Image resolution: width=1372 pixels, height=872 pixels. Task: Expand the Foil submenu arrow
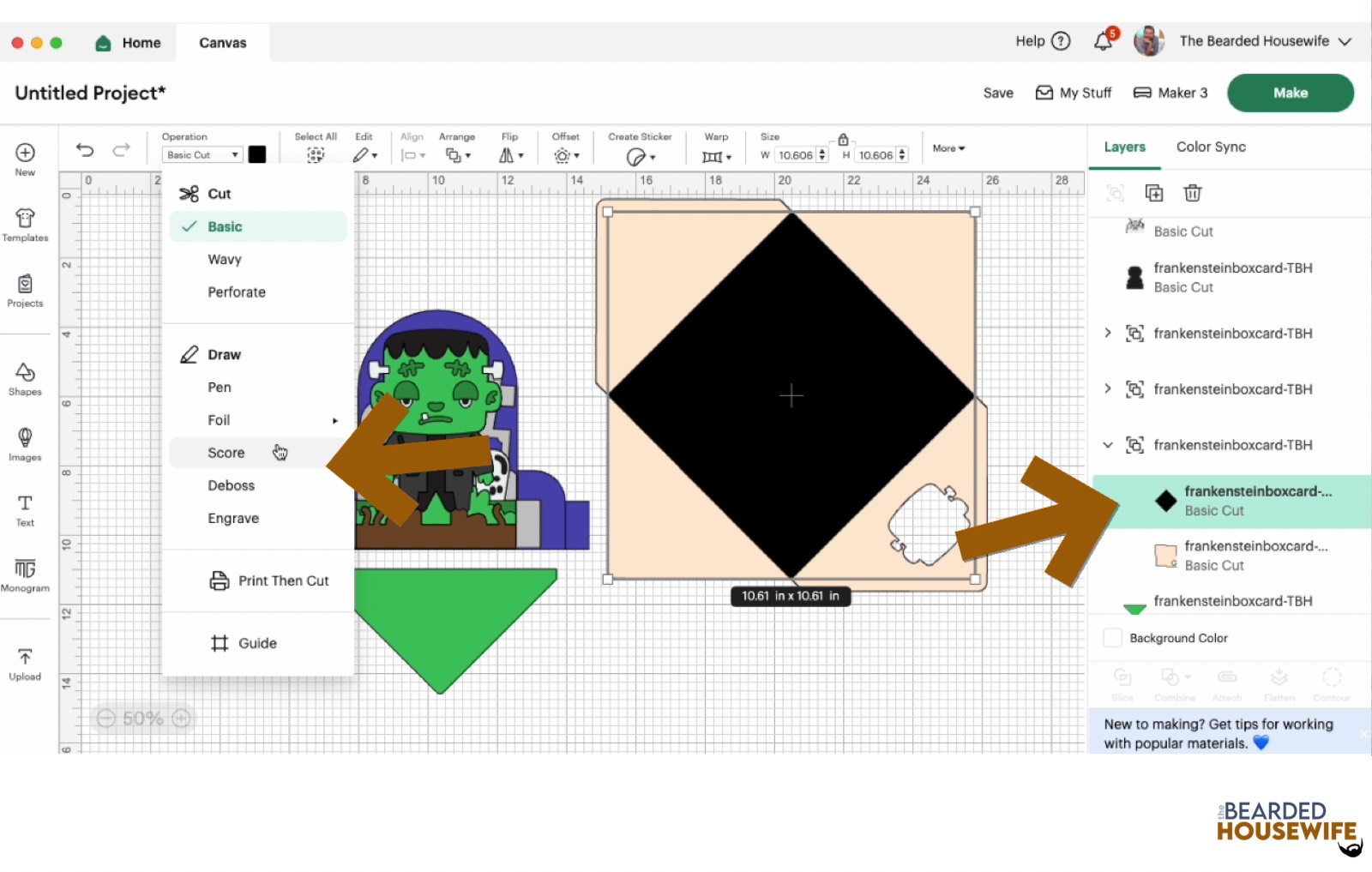tap(335, 420)
